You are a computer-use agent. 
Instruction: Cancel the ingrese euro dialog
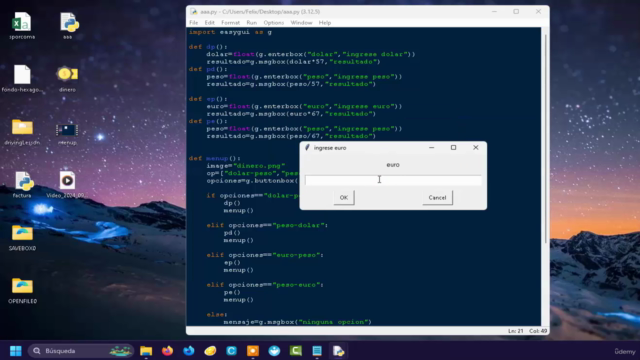pos(437,198)
